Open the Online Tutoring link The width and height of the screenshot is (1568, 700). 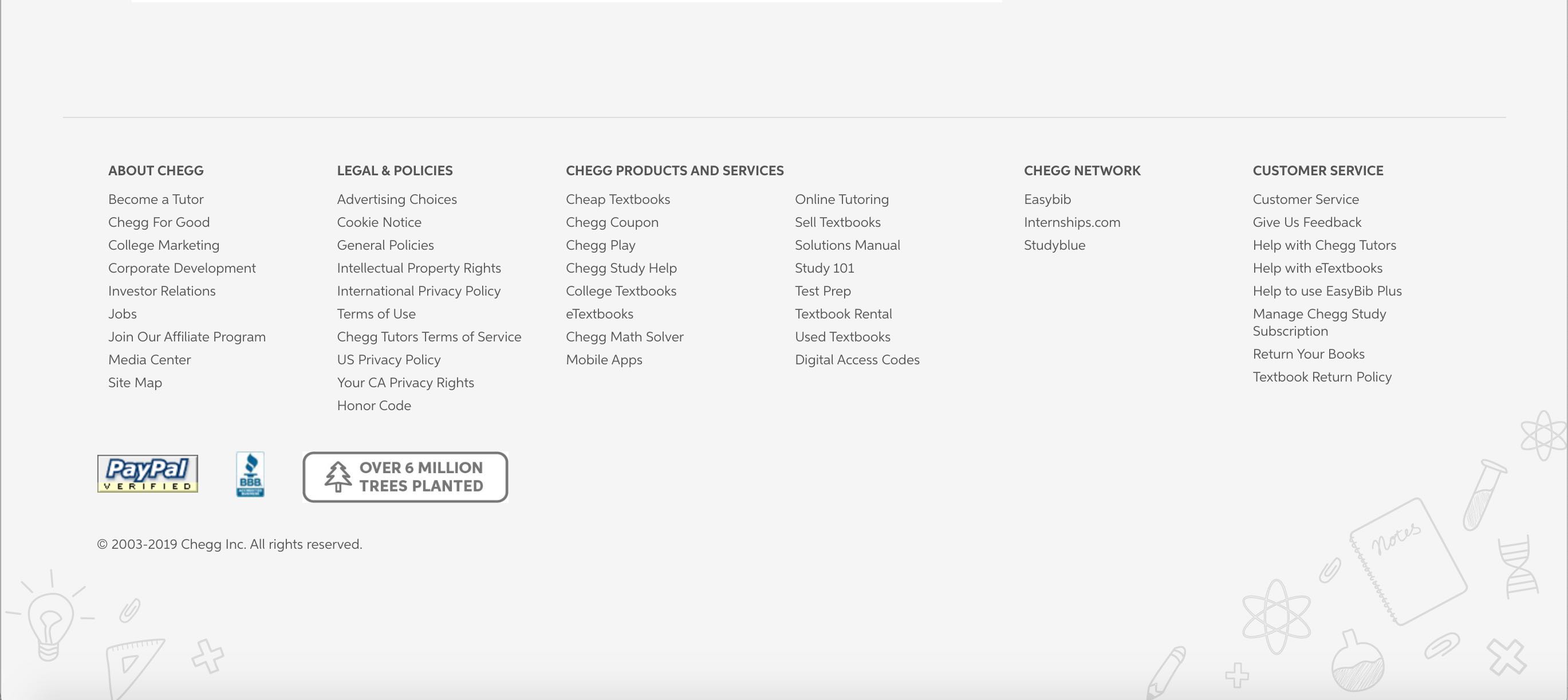click(x=841, y=199)
